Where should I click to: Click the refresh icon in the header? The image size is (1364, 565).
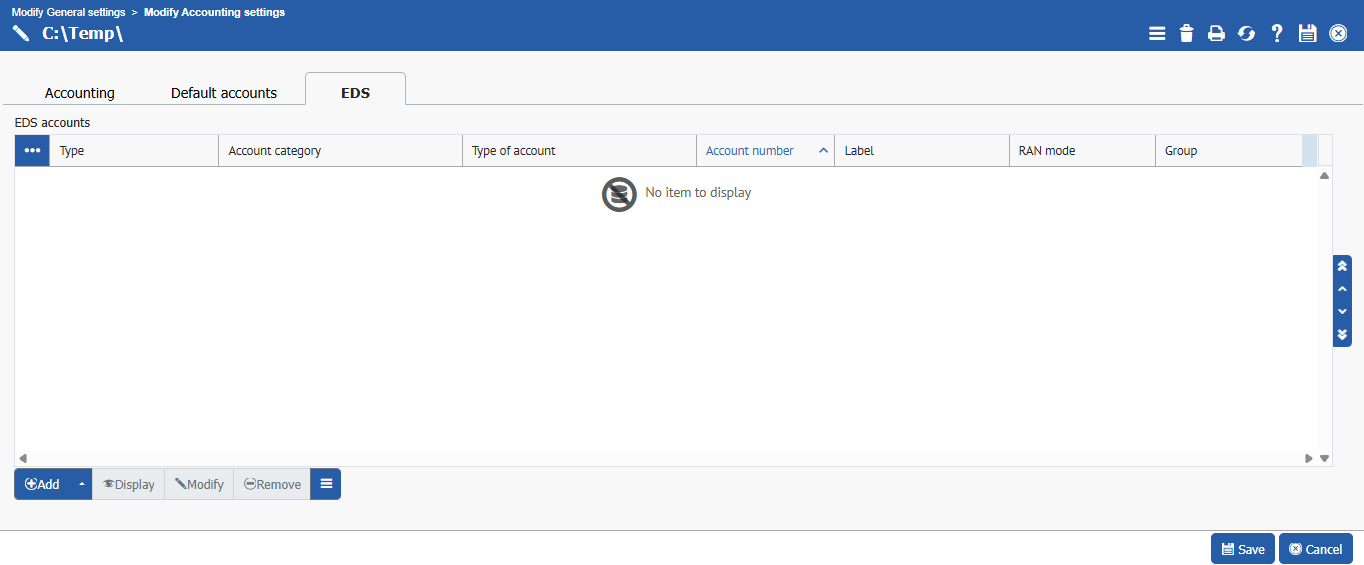[1246, 34]
